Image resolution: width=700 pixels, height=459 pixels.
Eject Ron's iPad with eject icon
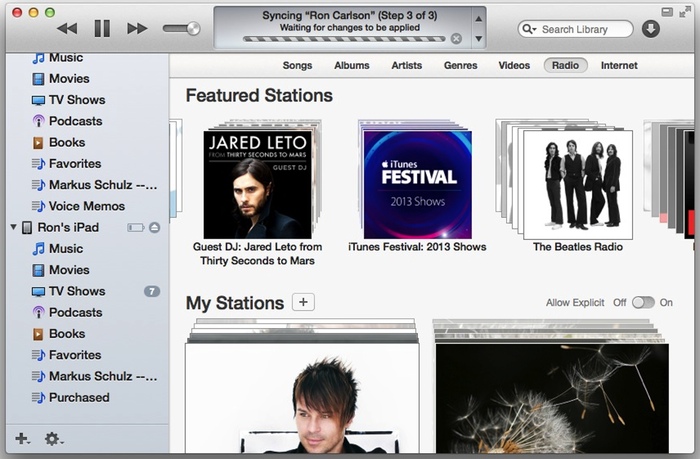pos(154,228)
